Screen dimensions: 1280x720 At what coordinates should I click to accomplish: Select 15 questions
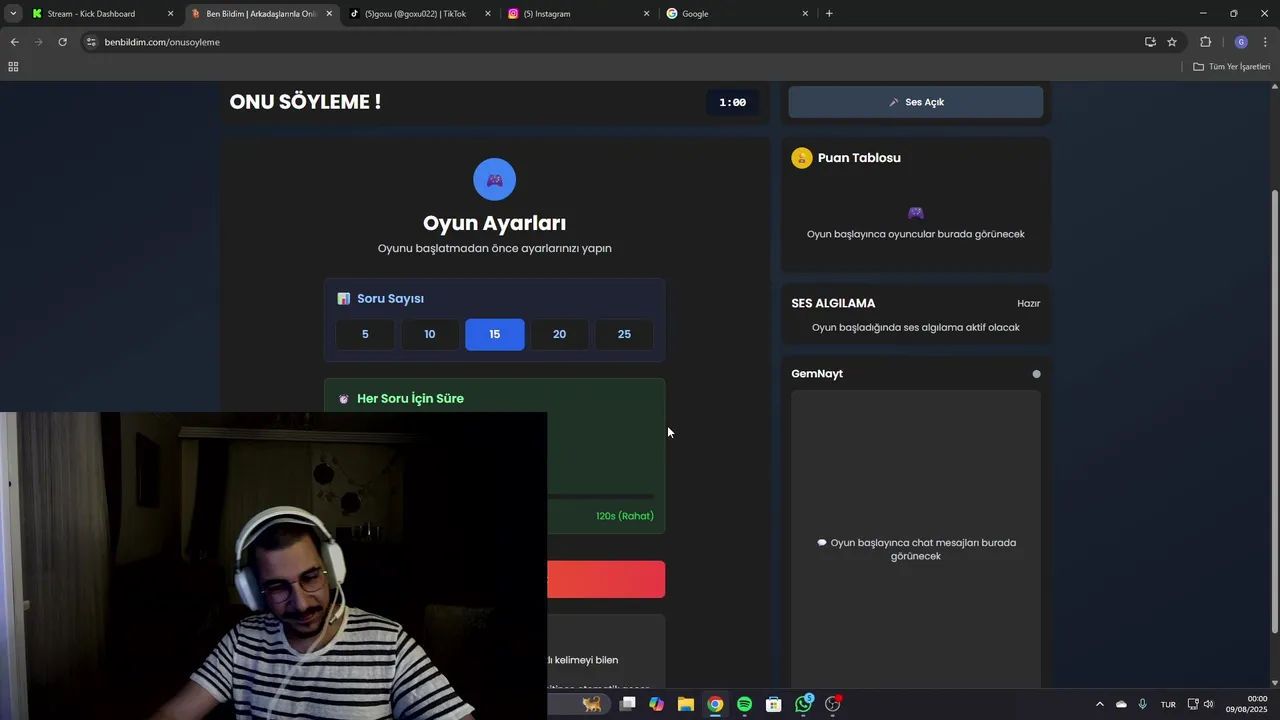coord(494,334)
